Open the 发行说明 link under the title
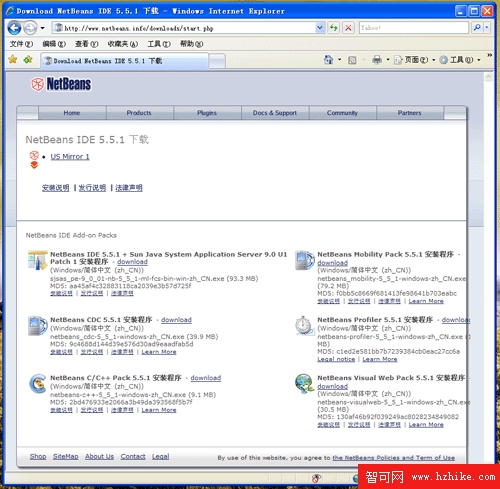Screen dimensions: 500x489 point(92,188)
